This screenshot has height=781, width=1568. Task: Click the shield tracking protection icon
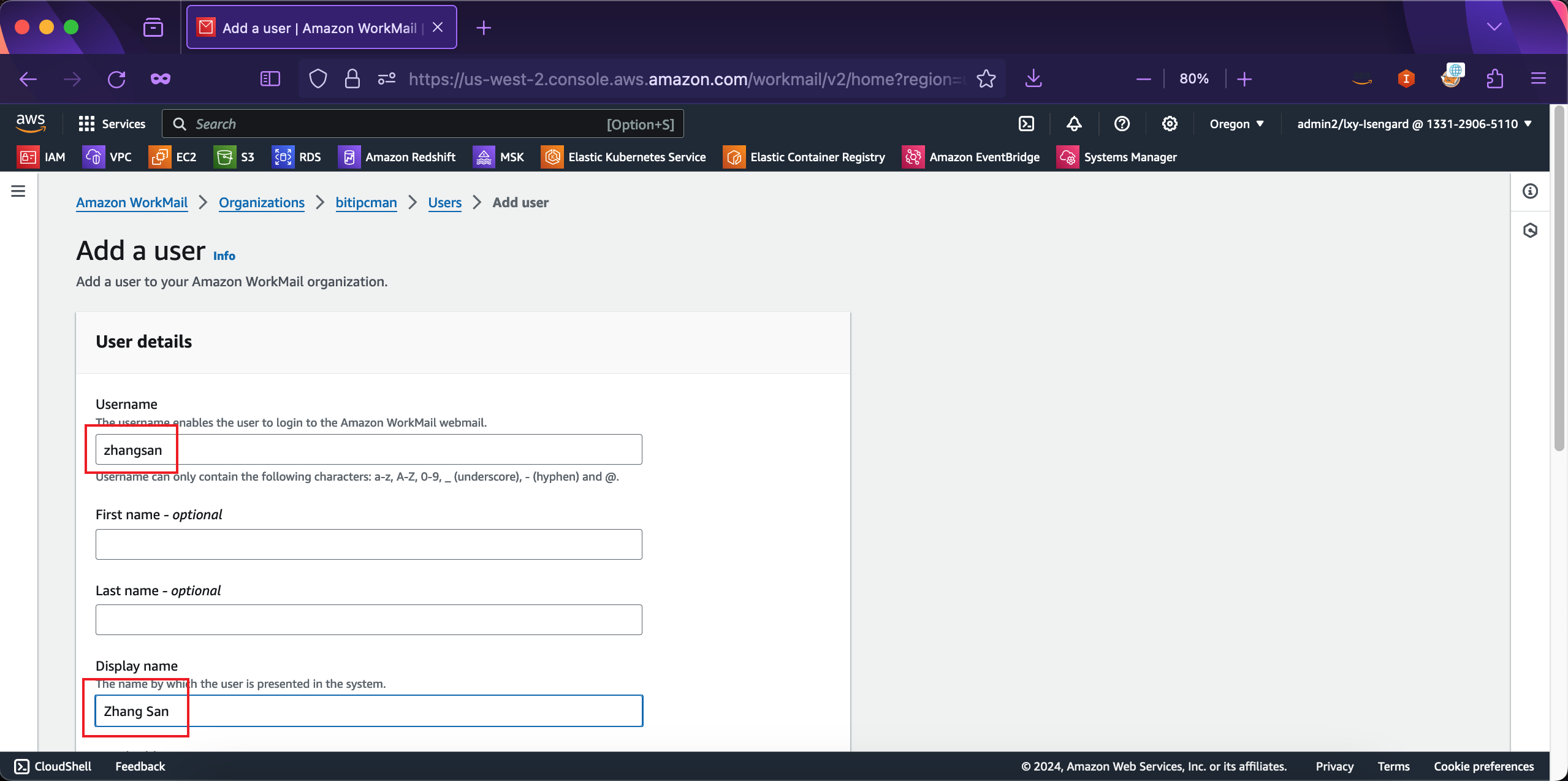point(318,79)
